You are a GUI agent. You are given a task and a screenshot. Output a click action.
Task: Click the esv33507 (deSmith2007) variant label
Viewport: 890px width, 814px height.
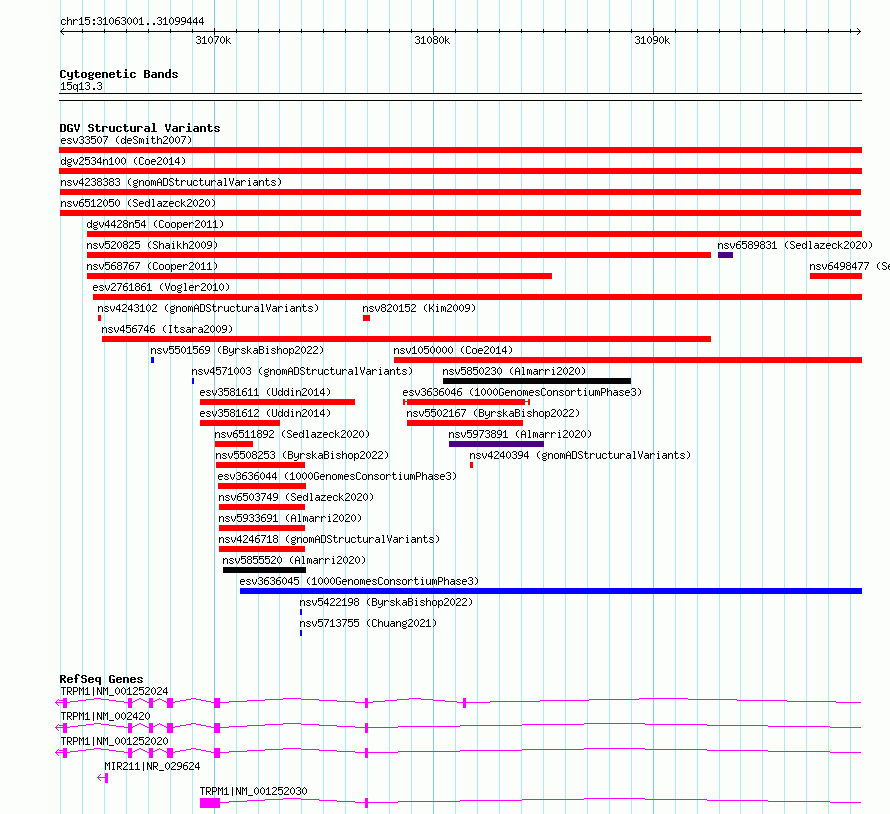(126, 140)
